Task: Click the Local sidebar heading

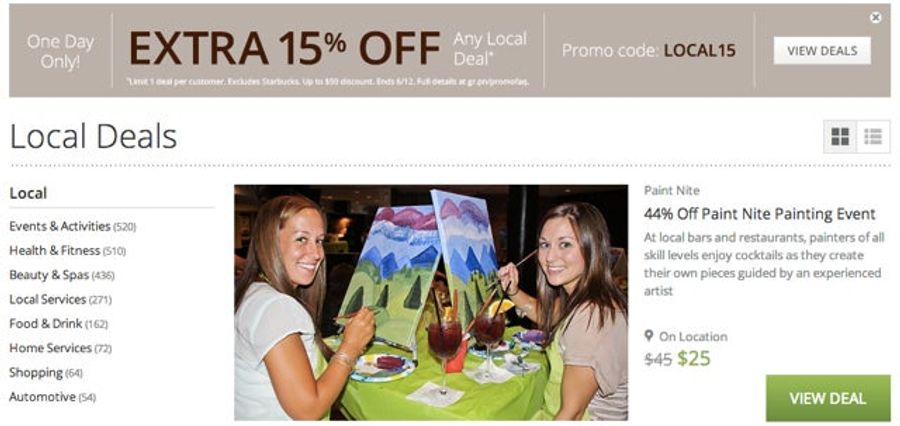Action: 28,193
